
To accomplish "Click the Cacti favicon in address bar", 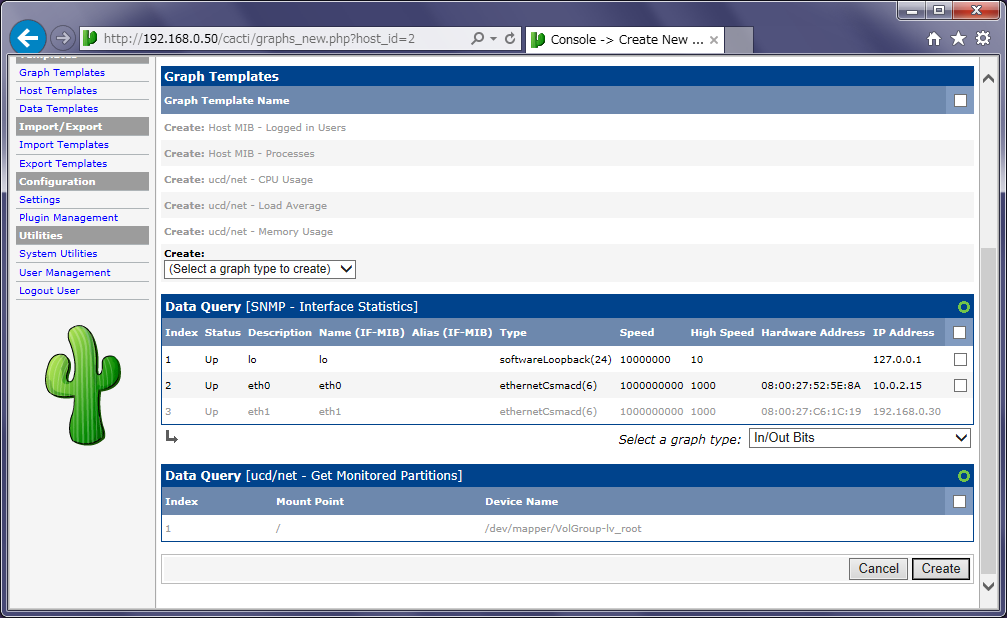I will [x=91, y=39].
